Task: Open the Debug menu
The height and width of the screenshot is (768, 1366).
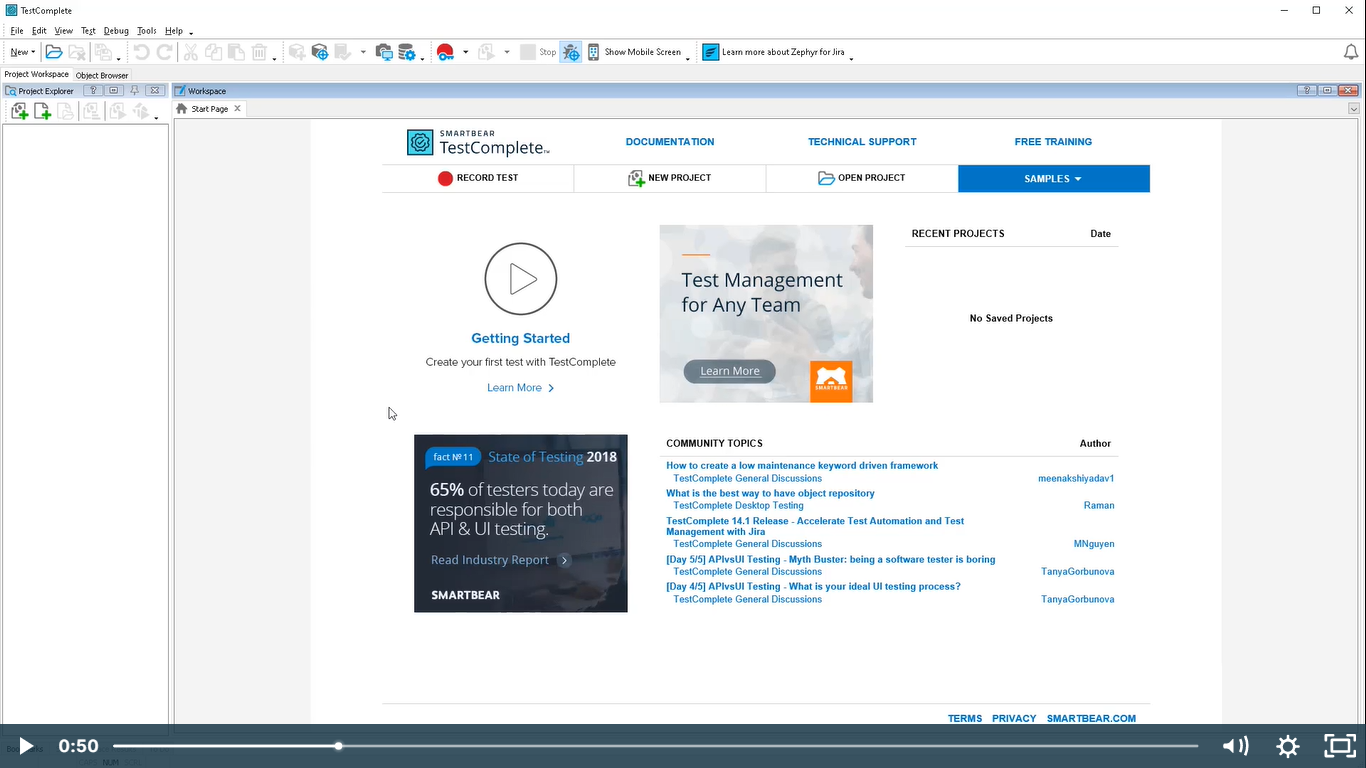Action: (x=116, y=31)
